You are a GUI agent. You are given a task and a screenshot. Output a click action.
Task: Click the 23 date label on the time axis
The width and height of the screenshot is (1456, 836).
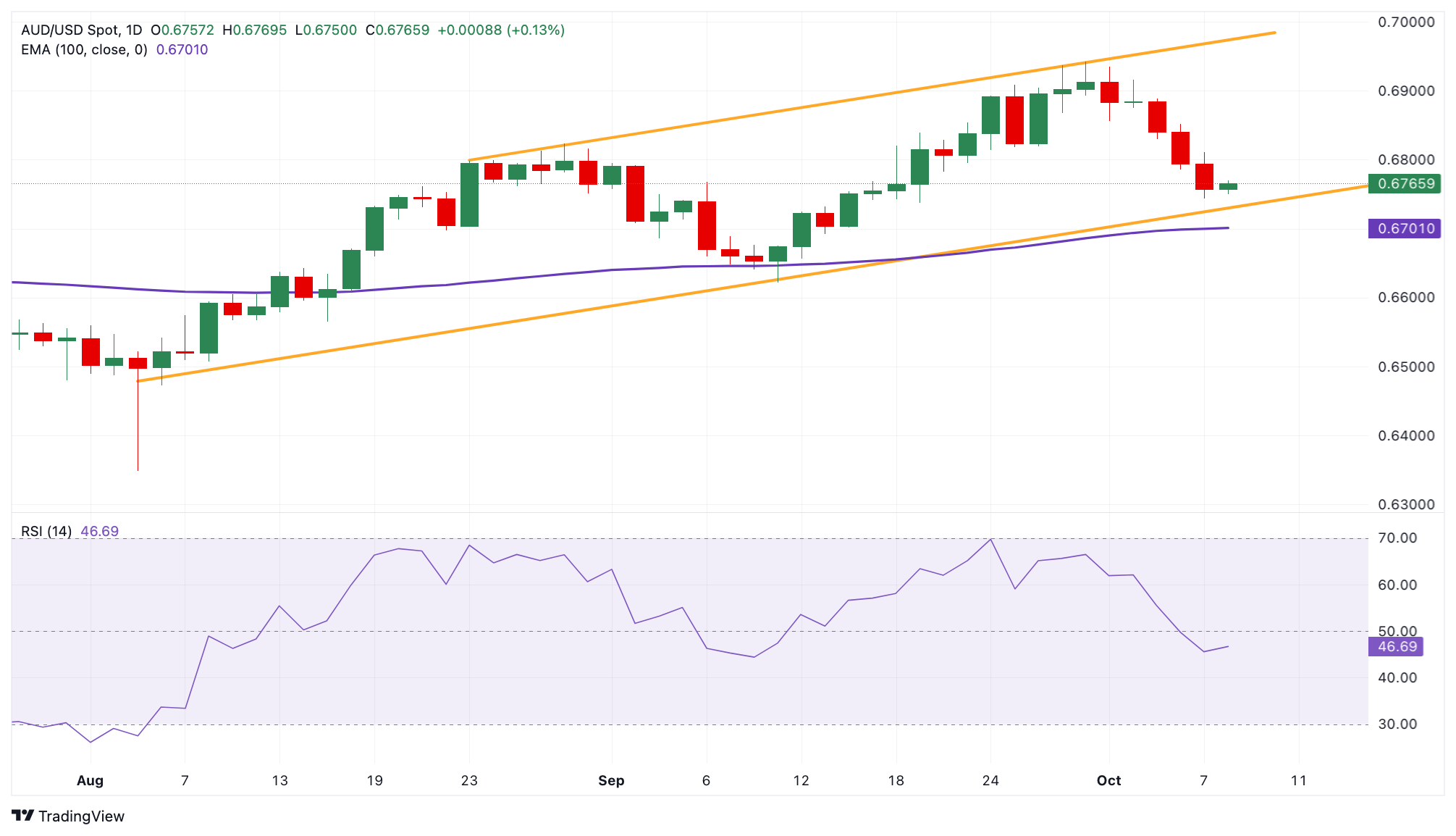[469, 781]
